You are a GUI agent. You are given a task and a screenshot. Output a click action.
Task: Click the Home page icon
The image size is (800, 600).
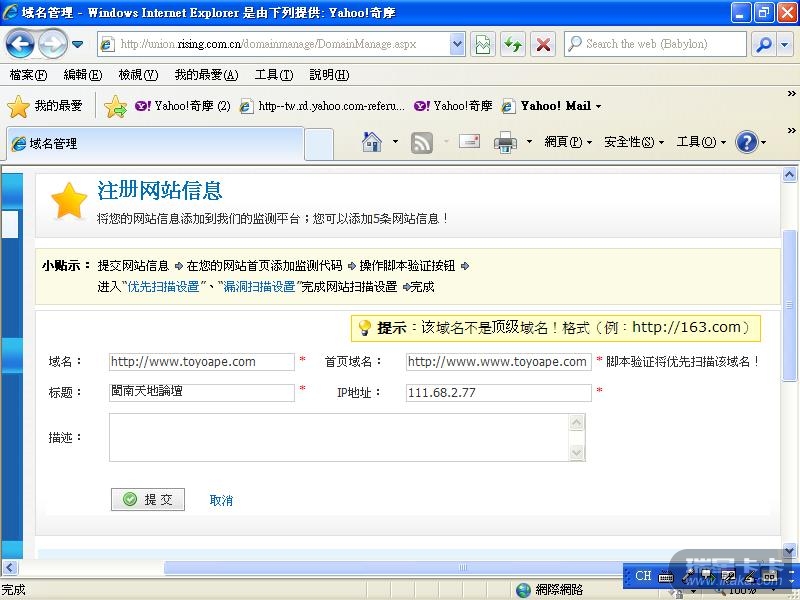tap(372, 141)
